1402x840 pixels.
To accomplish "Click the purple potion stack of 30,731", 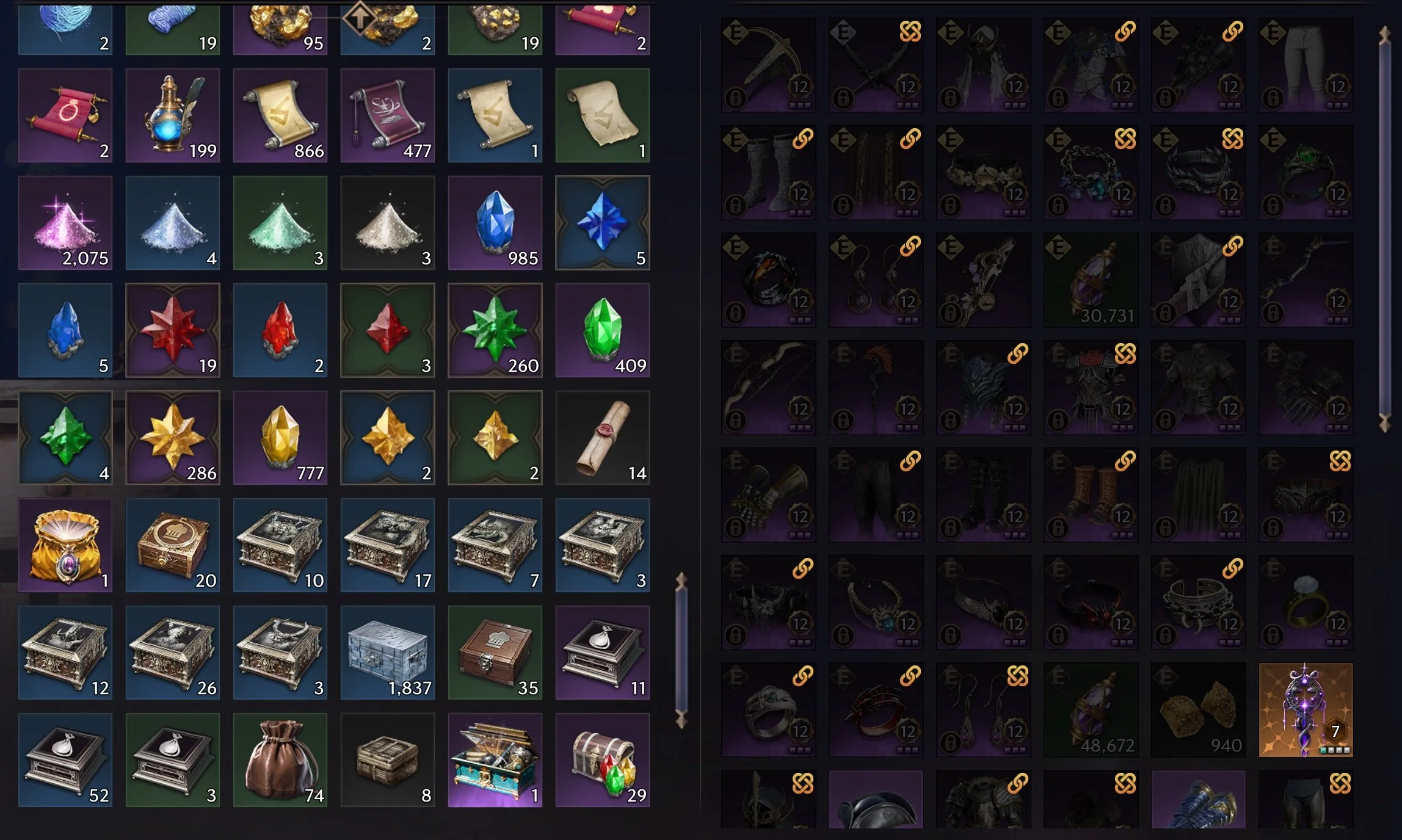I will click(1091, 280).
